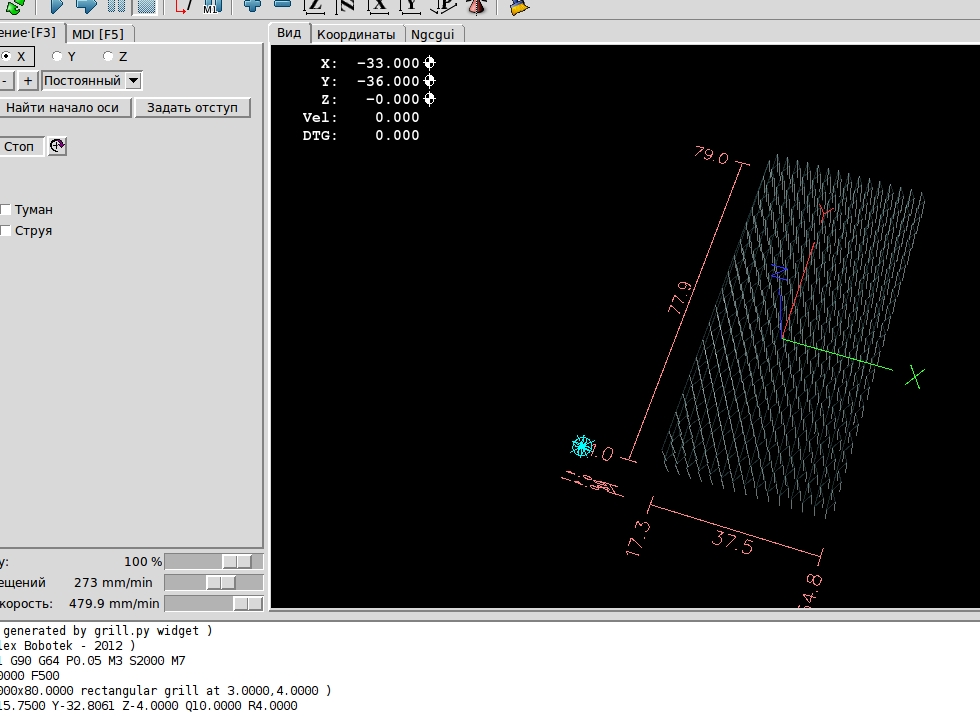Viewport: 980px width, 716px height.
Task: Run the program with the play icon
Action: click(56, 5)
